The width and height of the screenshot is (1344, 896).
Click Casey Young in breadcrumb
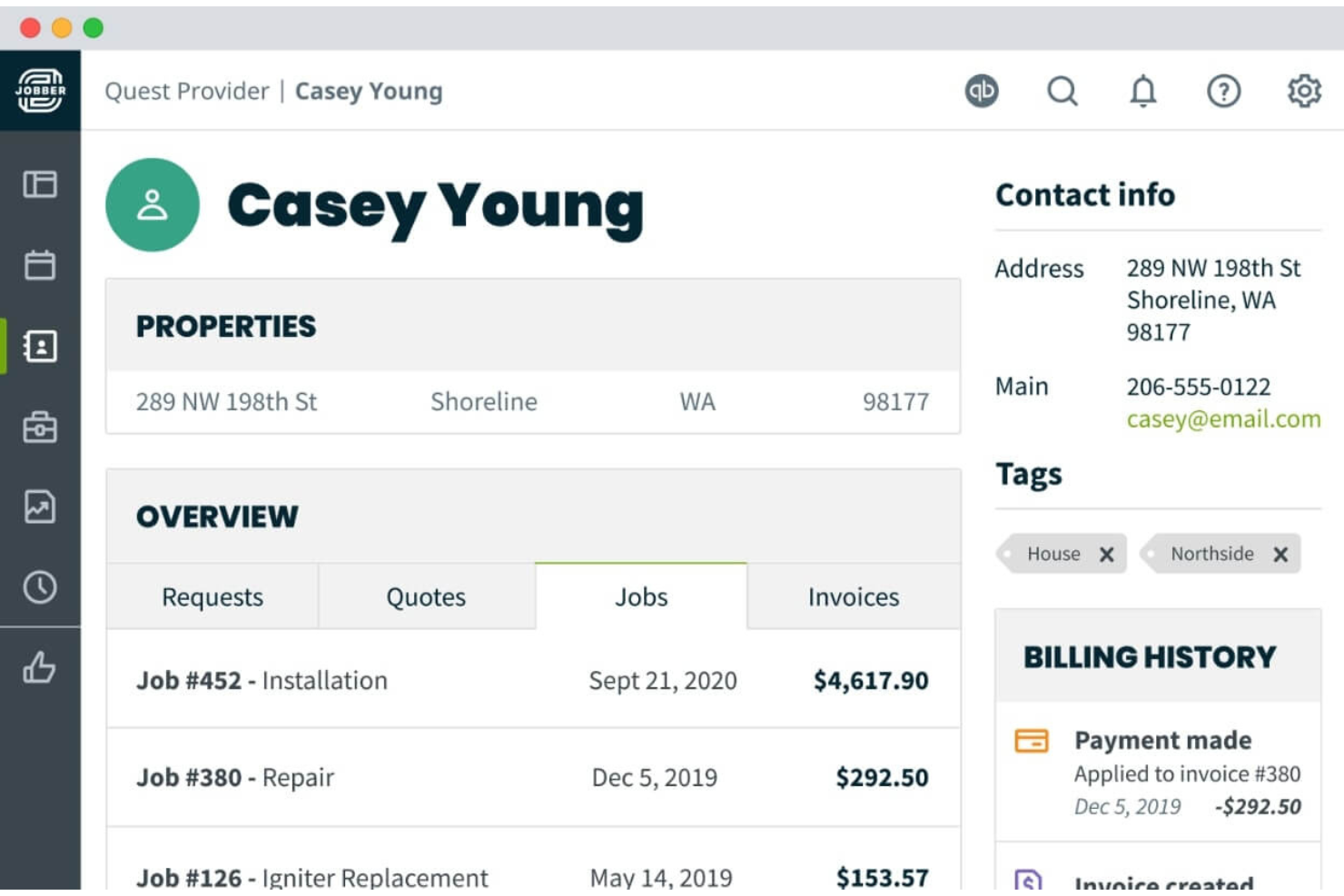point(369,91)
